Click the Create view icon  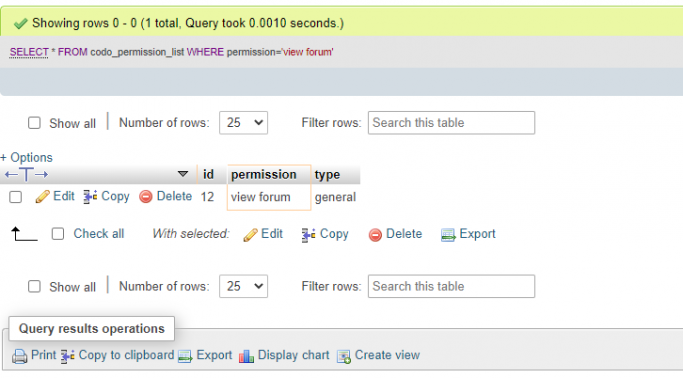[344, 356]
